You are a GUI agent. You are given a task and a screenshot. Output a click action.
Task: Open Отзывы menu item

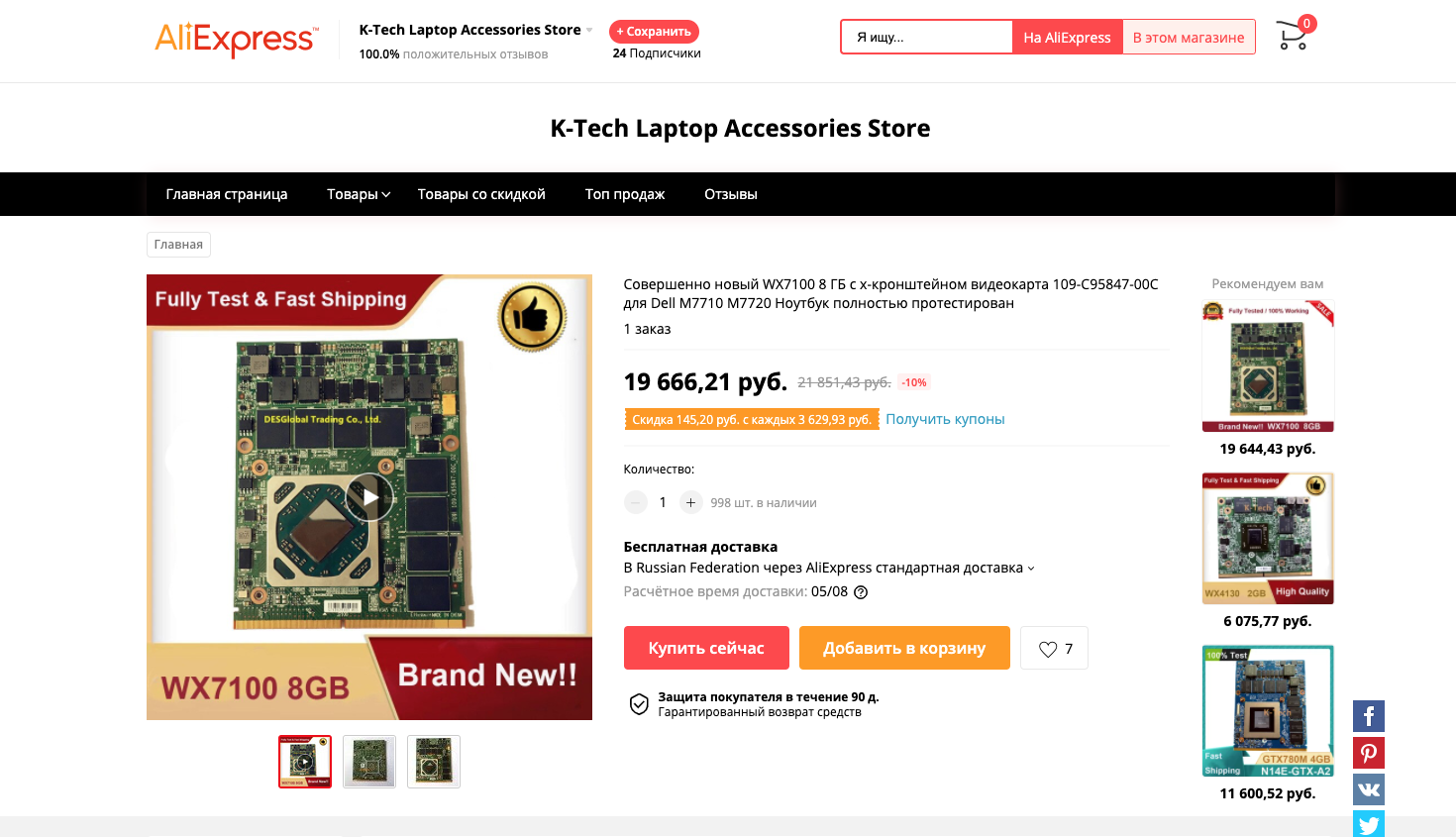click(731, 194)
